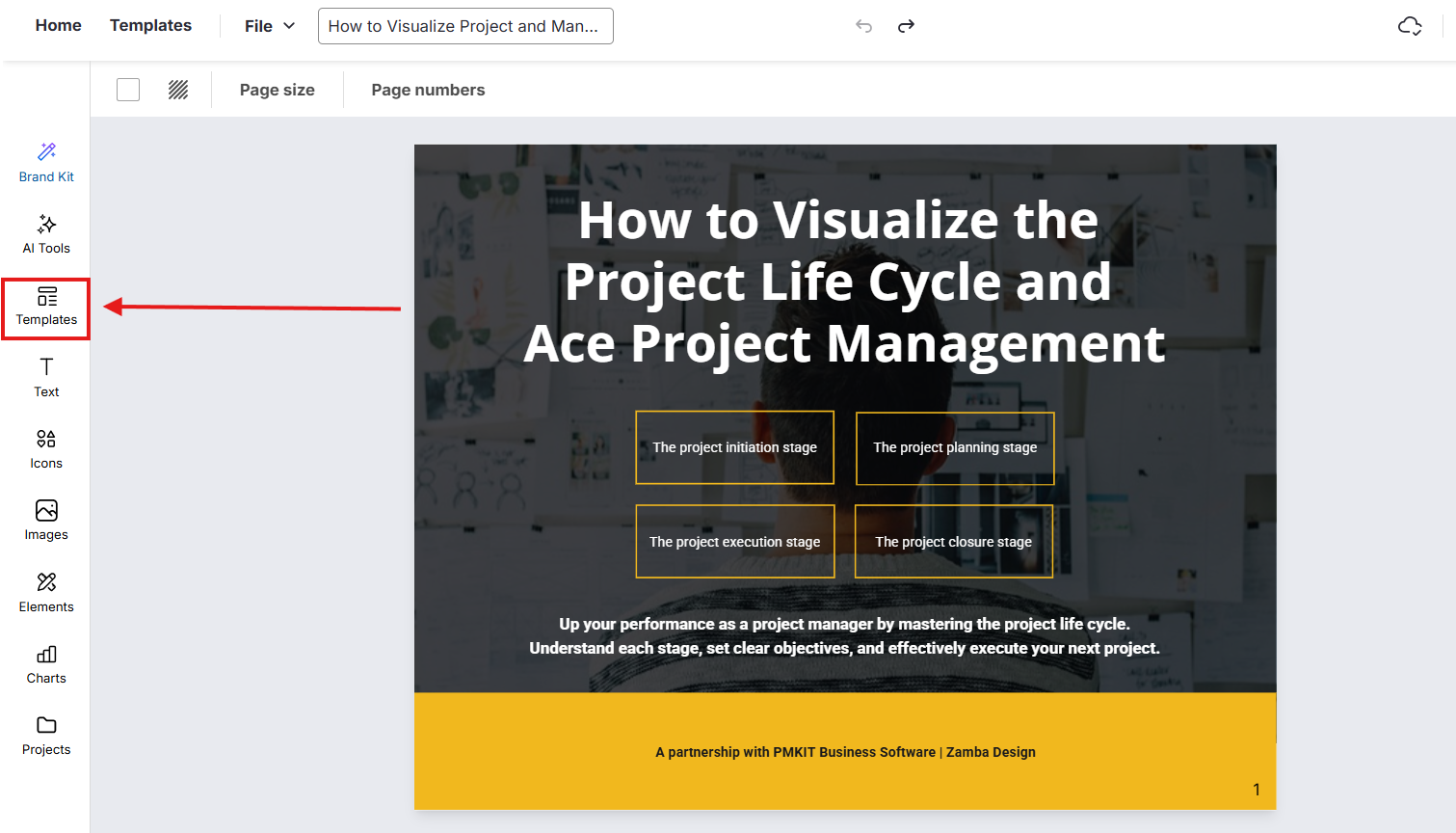Open the Projects folder panel

pyautogui.click(x=46, y=736)
